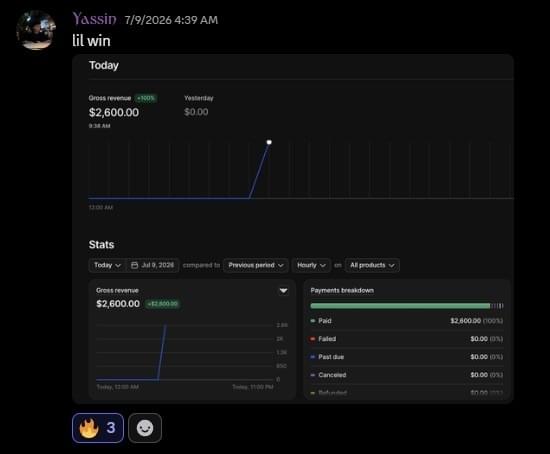Click the blue Past due legend marker

[x=313, y=357]
